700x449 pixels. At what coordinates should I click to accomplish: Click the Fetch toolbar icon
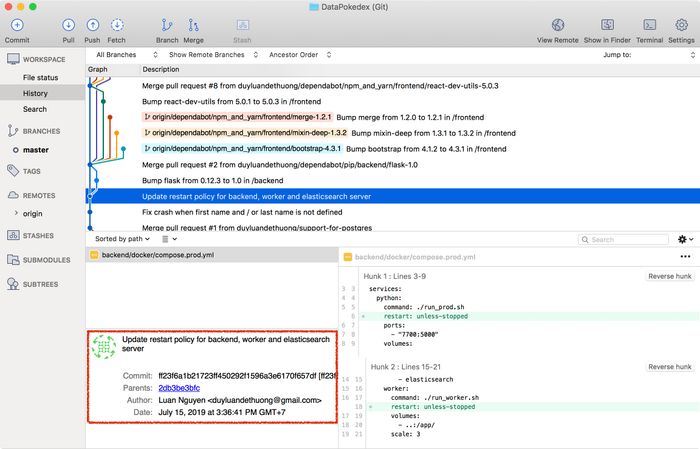[117, 25]
